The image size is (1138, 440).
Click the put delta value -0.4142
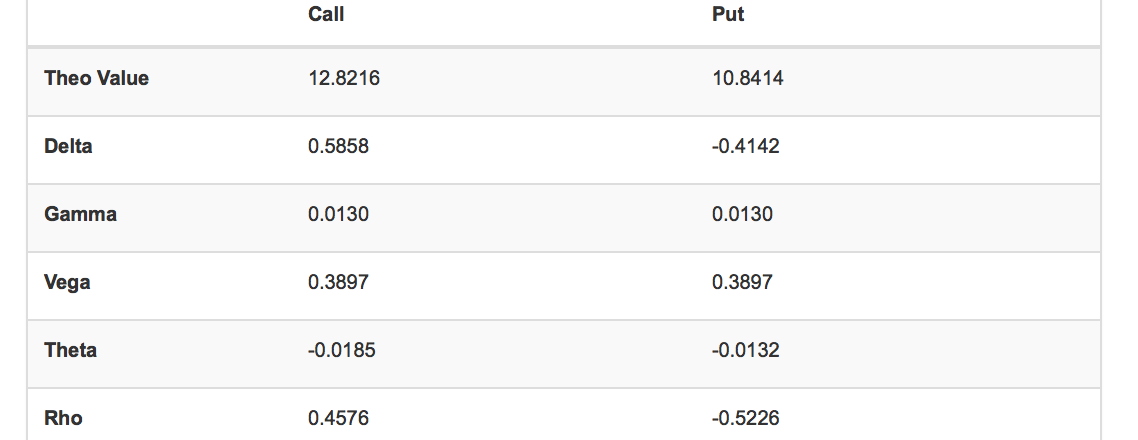click(746, 146)
